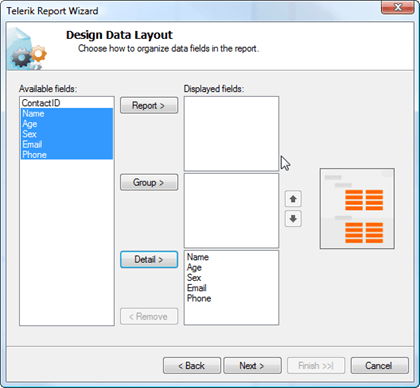Select Email in the Detail fields box
Screen dimensions: 420x388
click(x=231, y=288)
